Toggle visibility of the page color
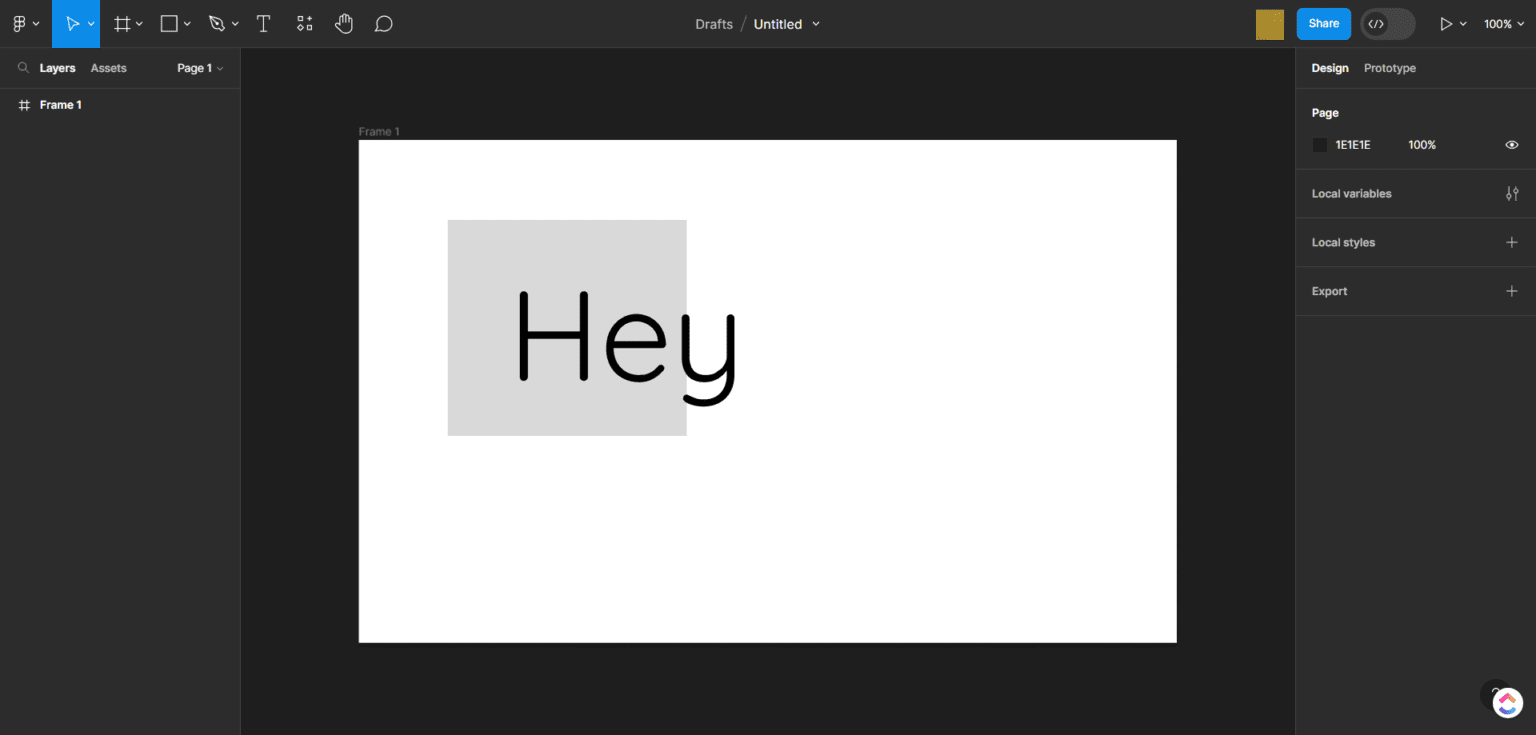This screenshot has height=735, width=1536. (1512, 144)
